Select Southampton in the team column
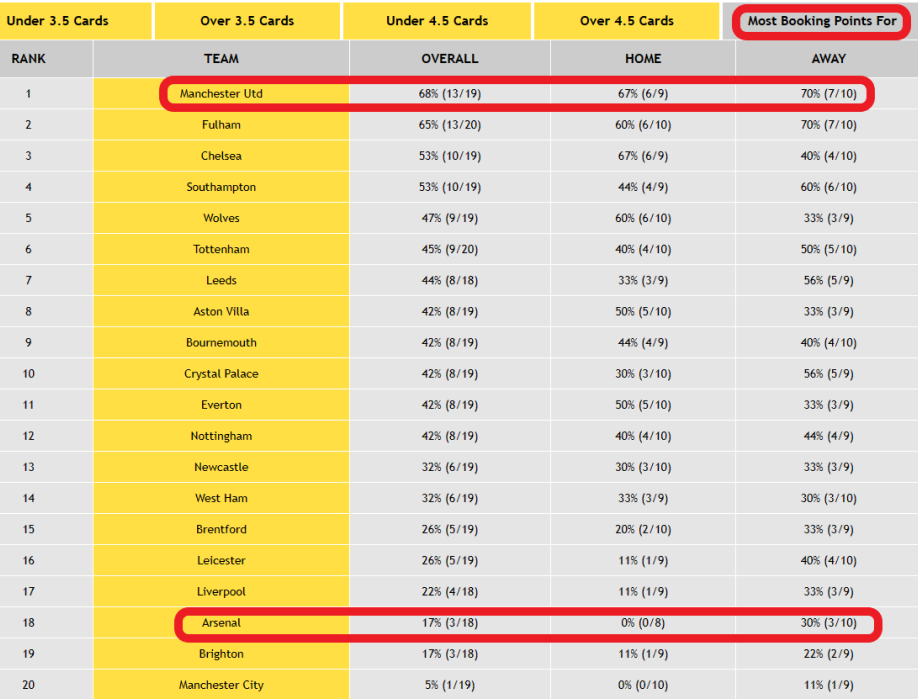 coord(221,187)
